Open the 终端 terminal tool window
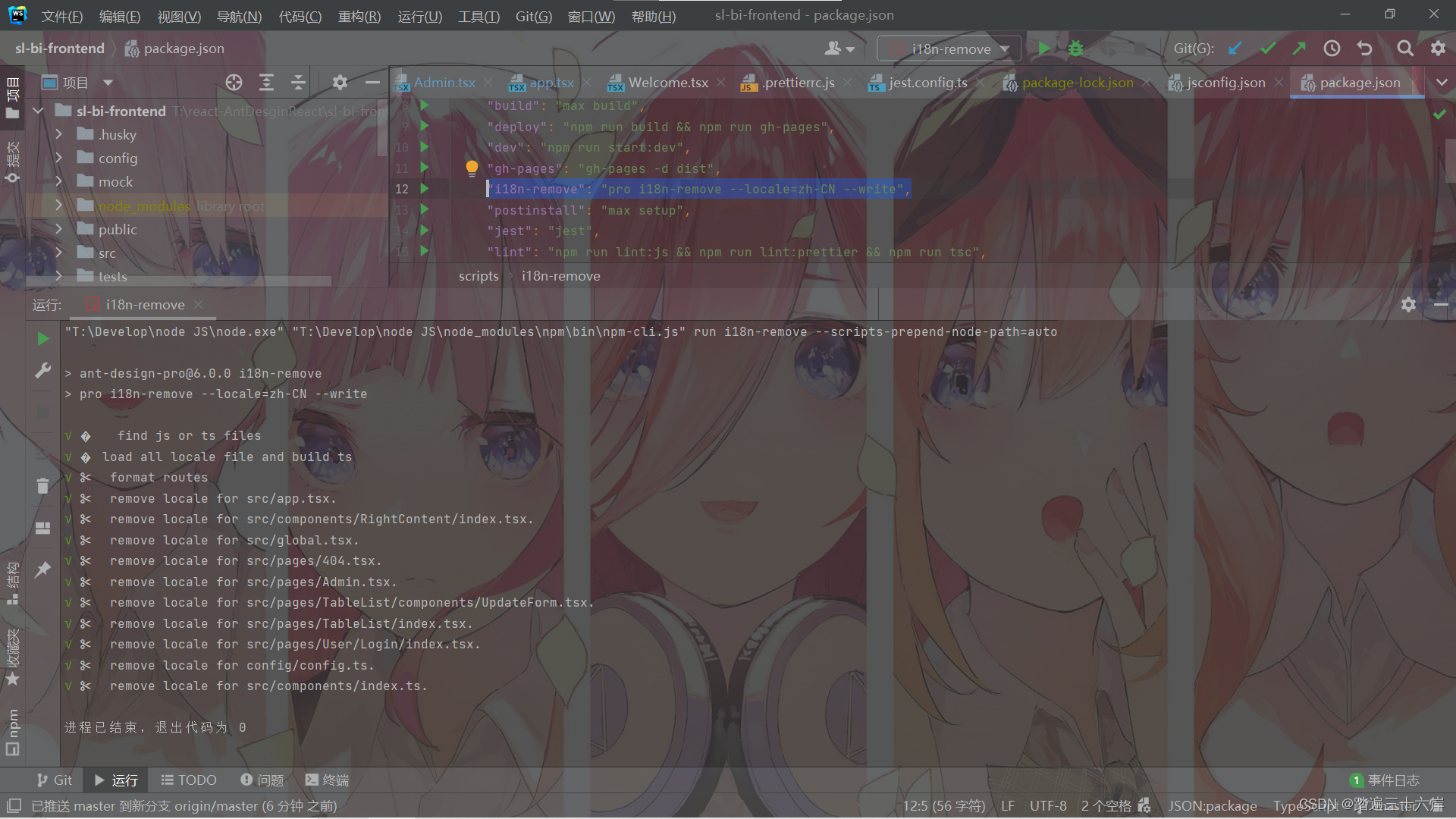Screen dimensions: 1456x819 [327, 780]
